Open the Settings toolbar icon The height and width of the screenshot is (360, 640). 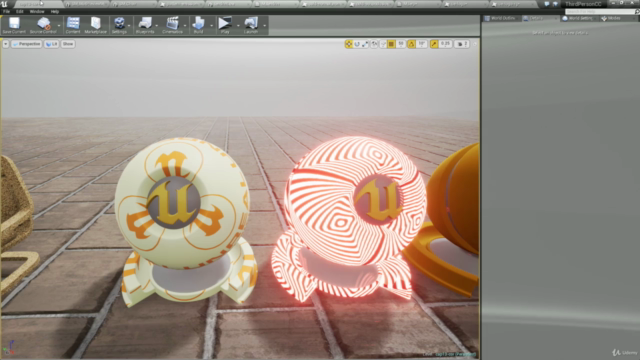pyautogui.click(x=119, y=23)
